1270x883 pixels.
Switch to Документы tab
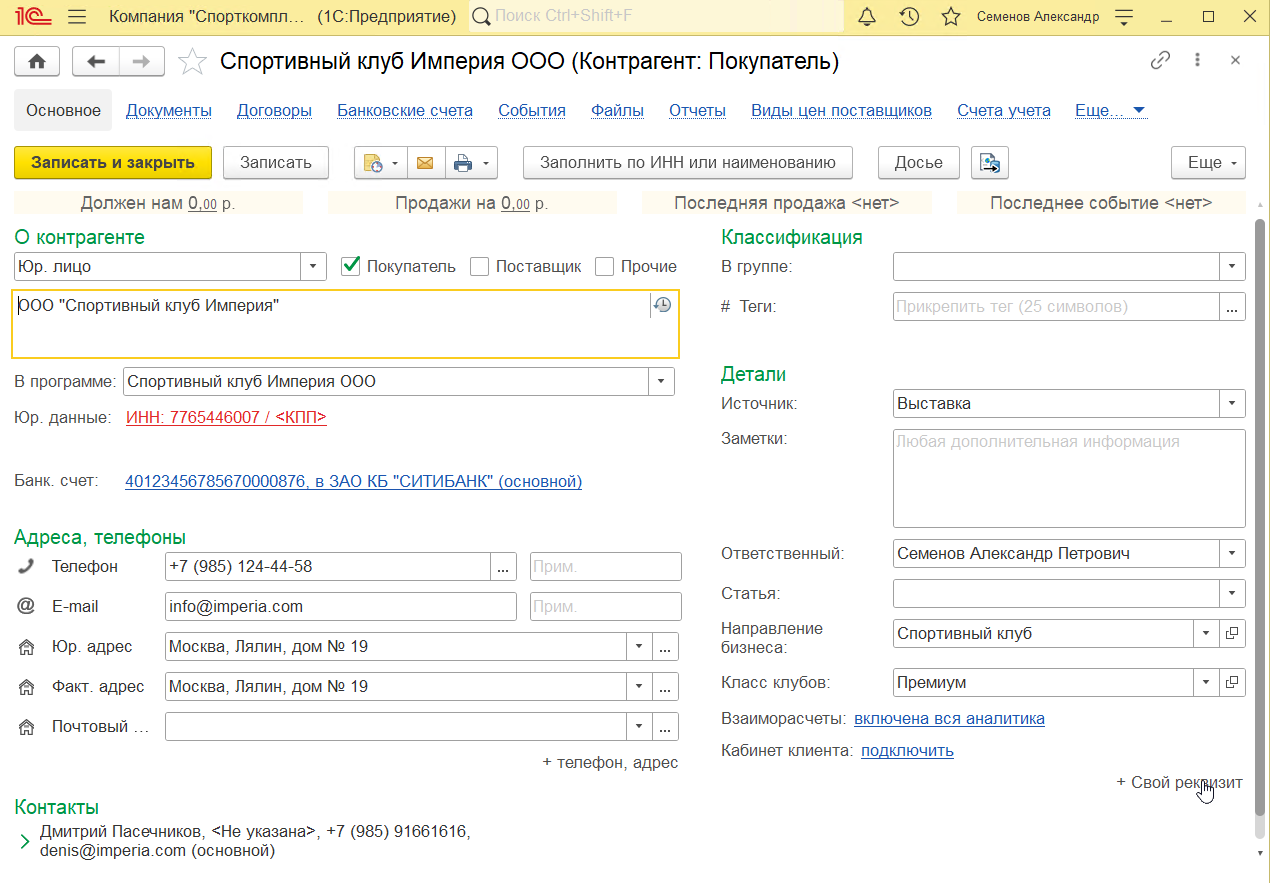click(169, 110)
